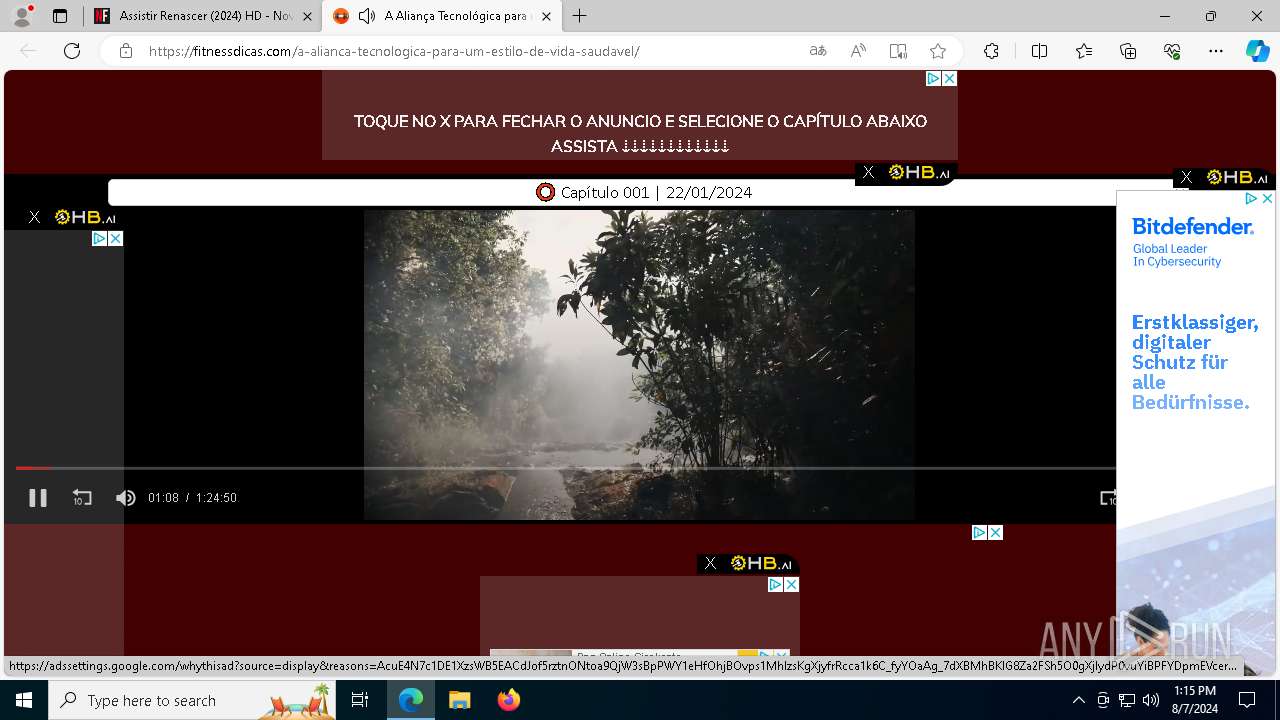
Task: Open Edge settings and more menu
Action: pos(1216,51)
